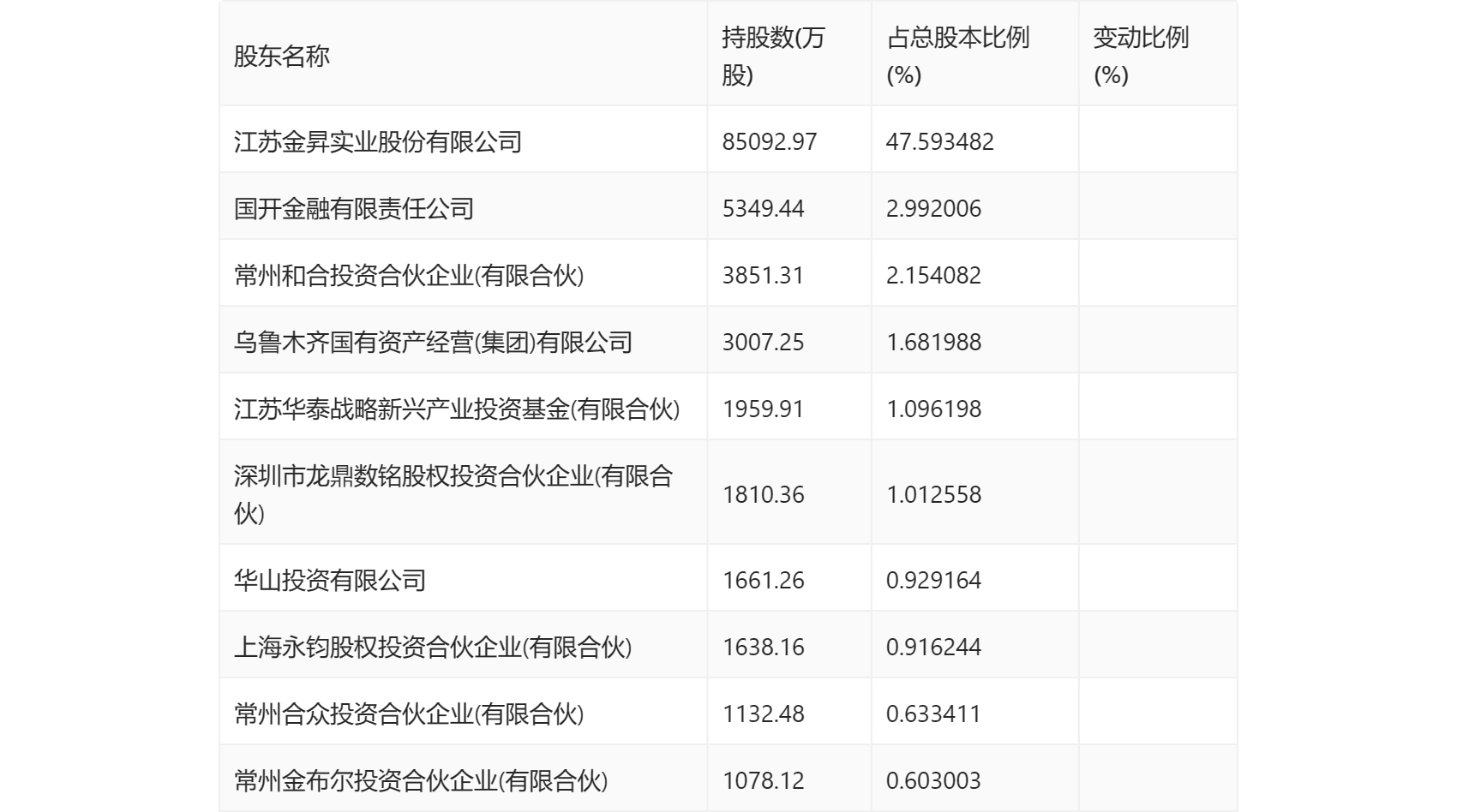Click shares value 85092.97

770,141
